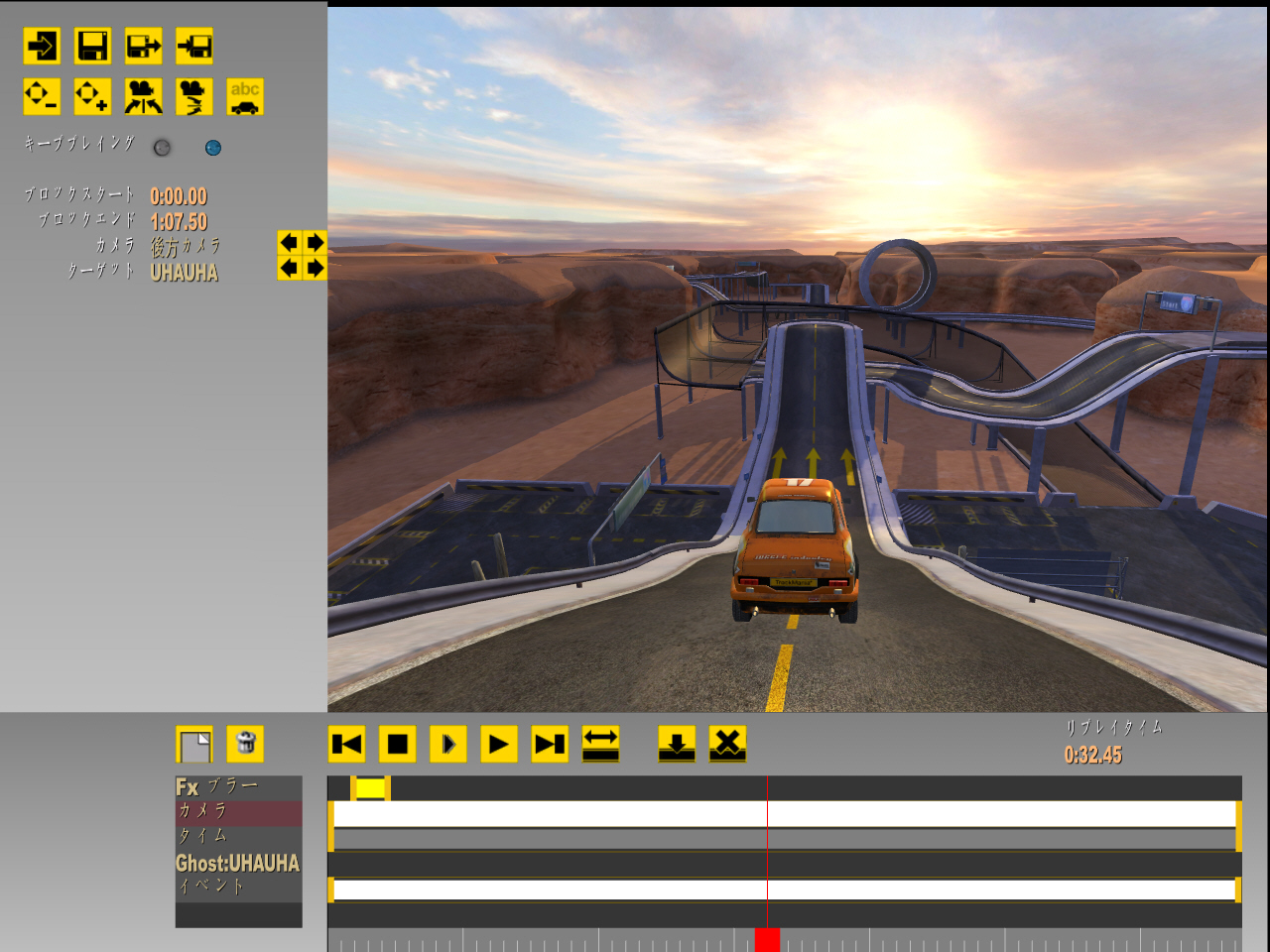The height and width of the screenshot is (952, 1270).
Task: Click the replay time value 0:32.45
Action: [1093, 755]
